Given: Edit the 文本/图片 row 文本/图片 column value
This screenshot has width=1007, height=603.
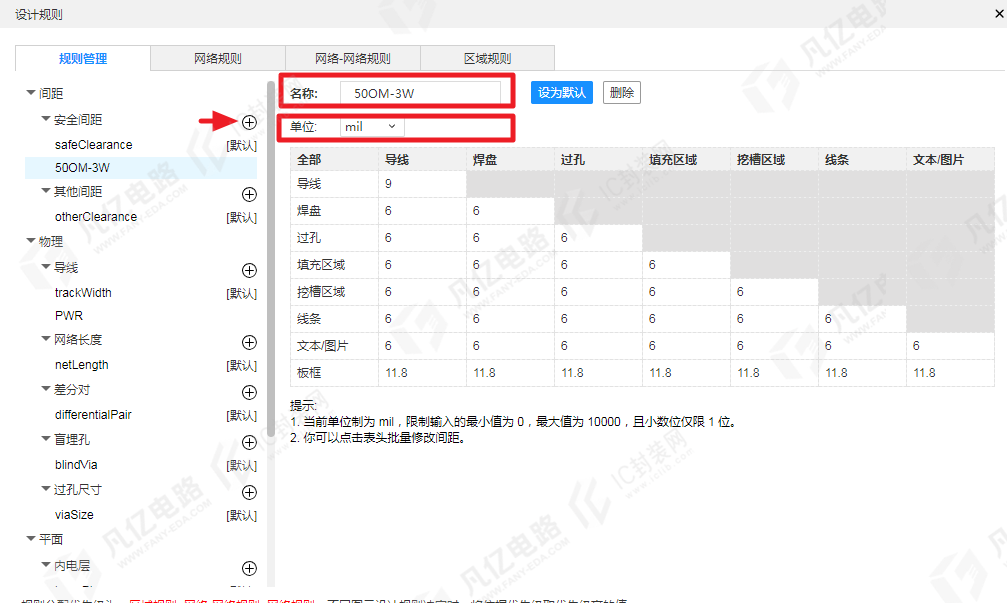Looking at the screenshot, I should [950, 345].
